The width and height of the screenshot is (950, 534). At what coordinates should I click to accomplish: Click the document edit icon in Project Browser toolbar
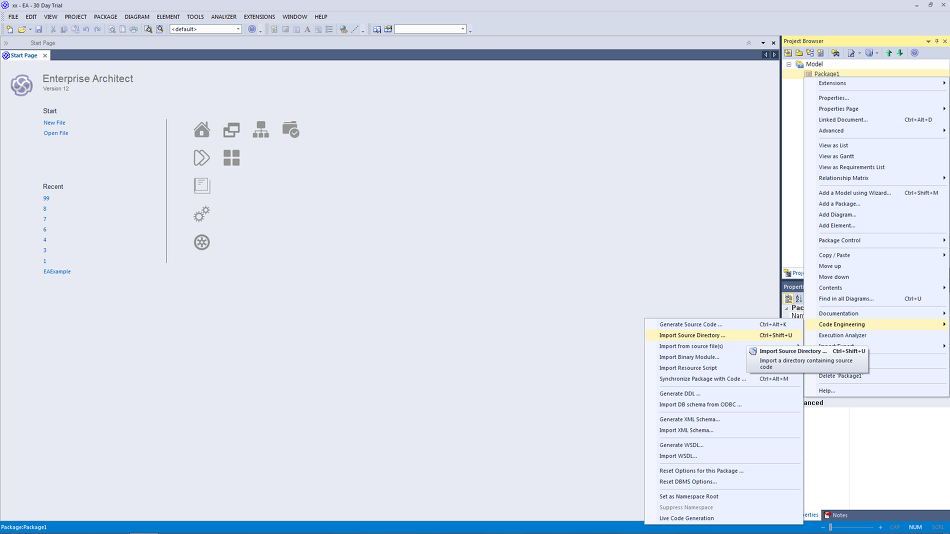coord(851,53)
